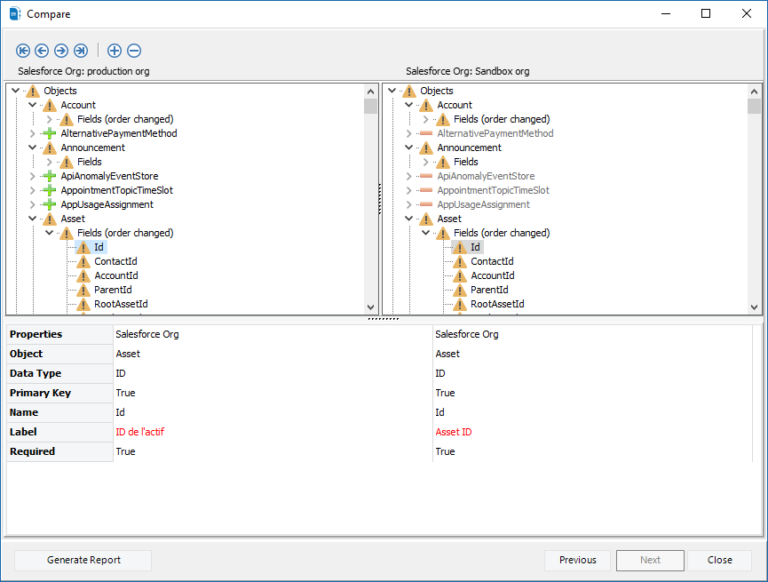This screenshot has height=582, width=768.
Task: Expand right AppUsageAssignment node
Action: [409, 204]
